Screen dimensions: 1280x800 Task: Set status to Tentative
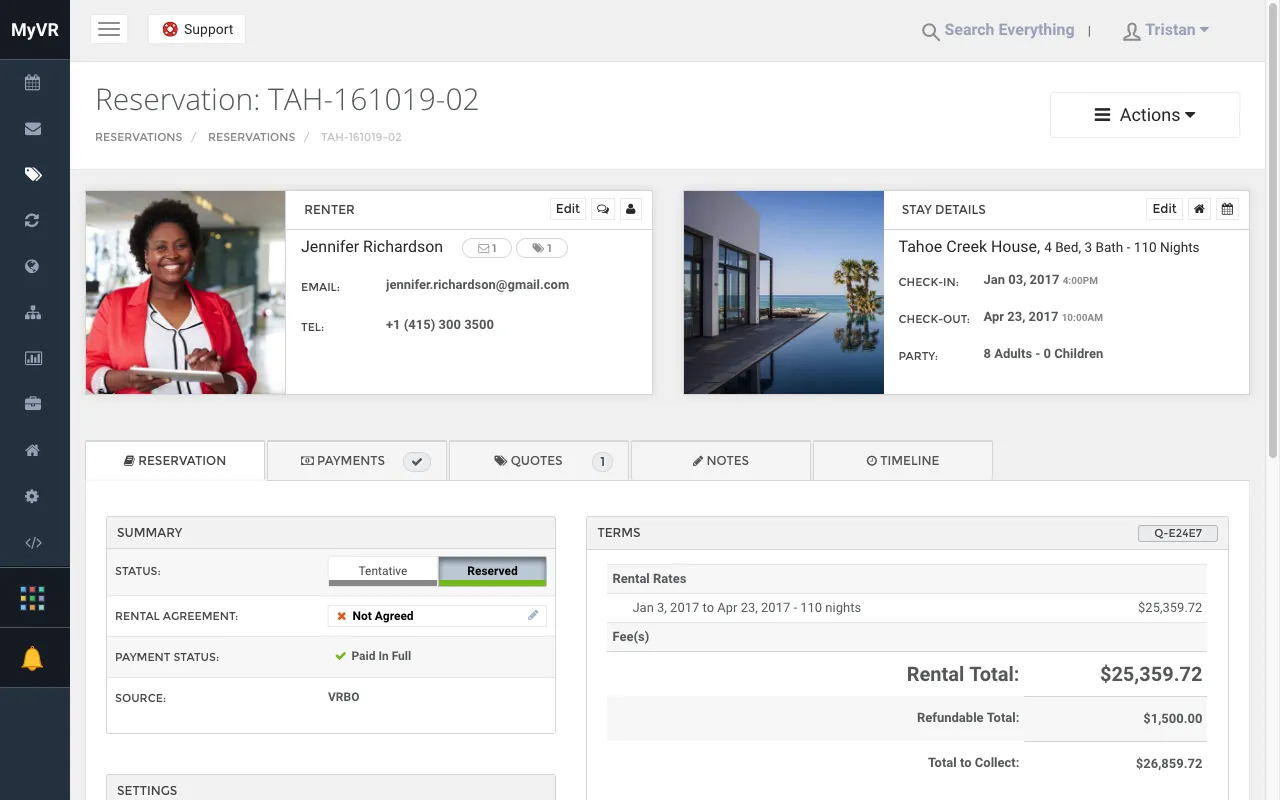(383, 571)
